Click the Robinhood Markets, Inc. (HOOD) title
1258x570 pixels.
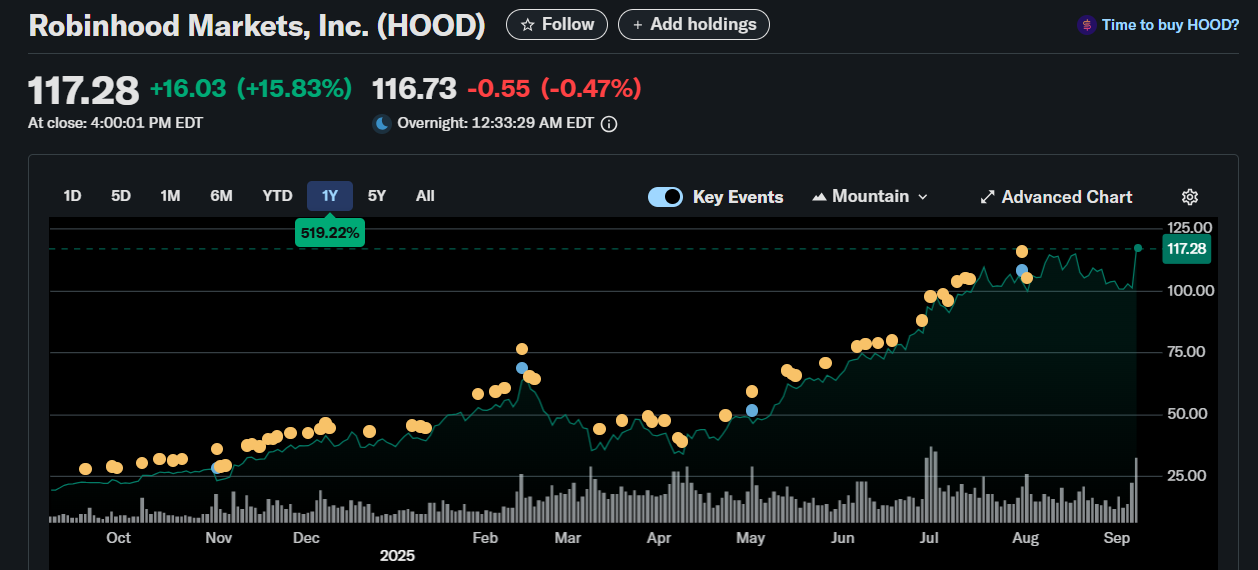257,26
